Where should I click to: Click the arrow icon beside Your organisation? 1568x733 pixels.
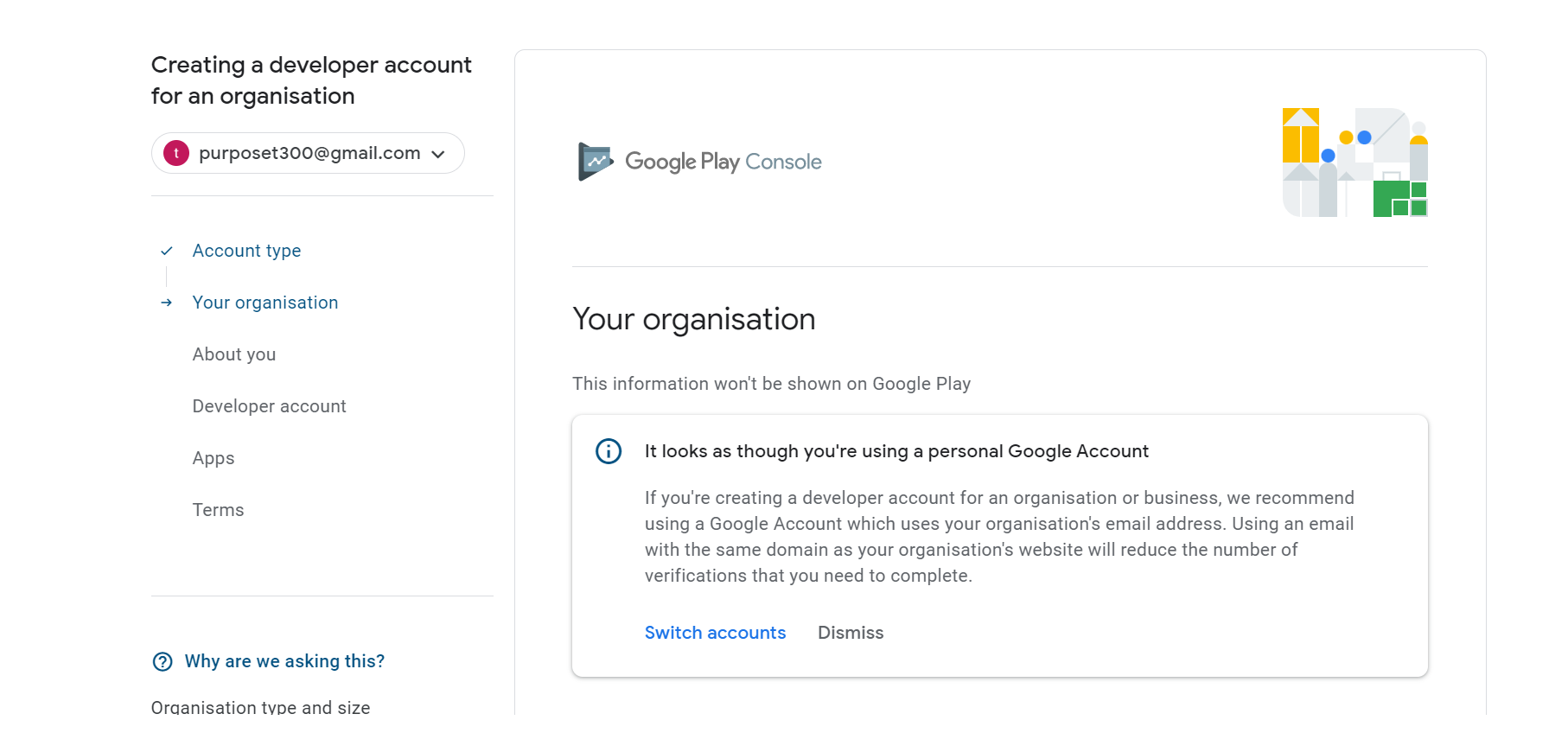click(x=167, y=303)
